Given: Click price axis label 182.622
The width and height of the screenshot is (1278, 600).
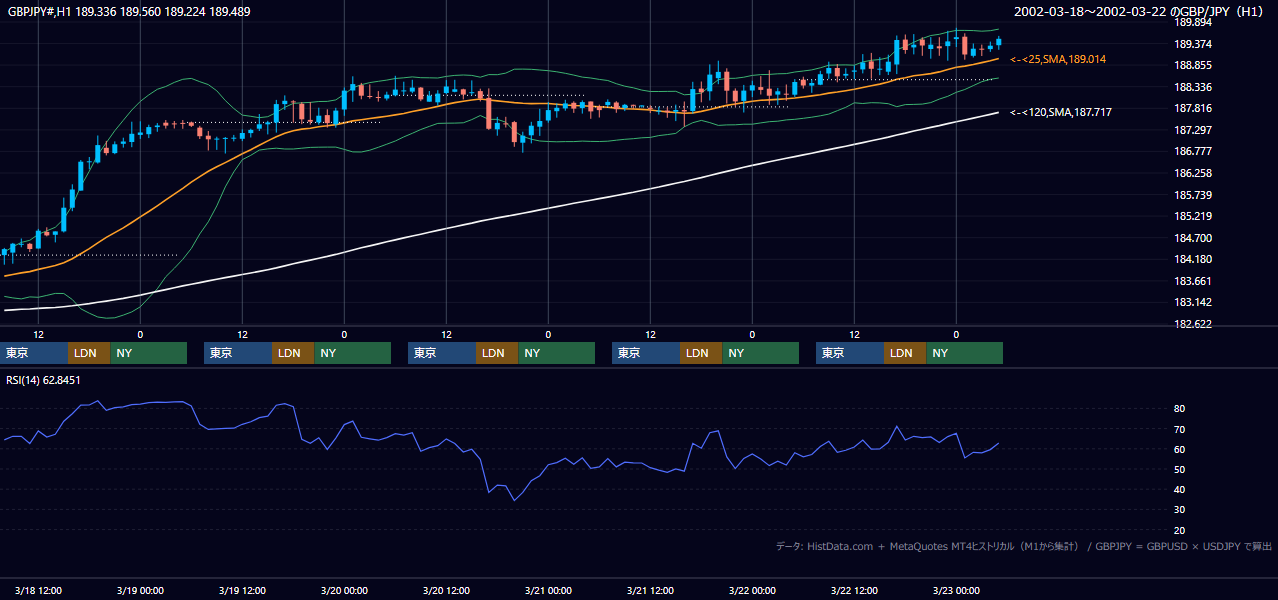Looking at the screenshot, I should (1193, 324).
